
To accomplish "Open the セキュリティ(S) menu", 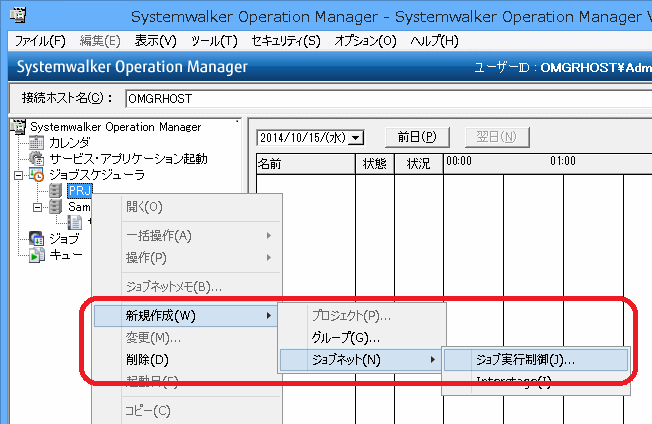I will [286, 41].
